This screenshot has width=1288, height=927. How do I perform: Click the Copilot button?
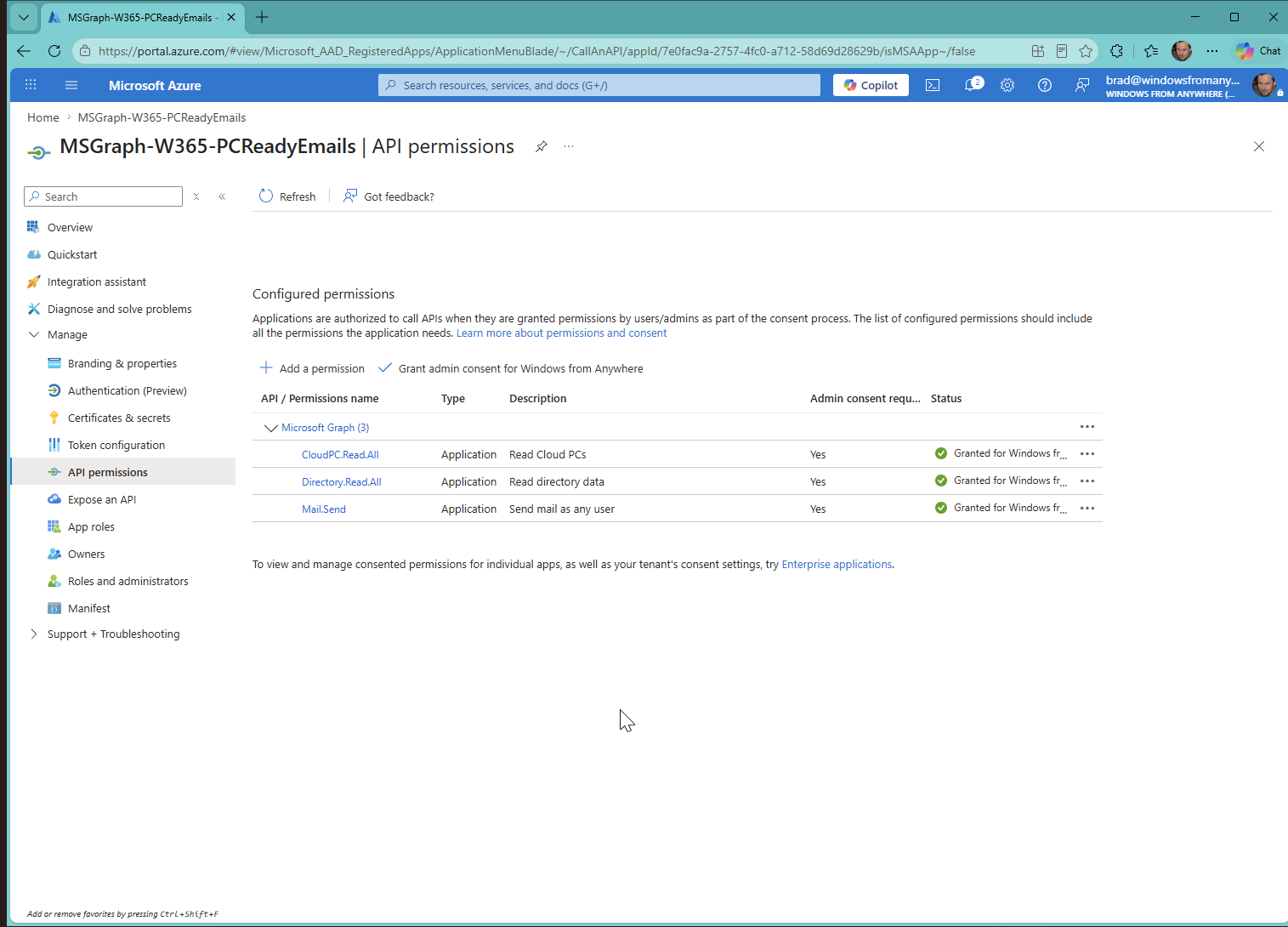click(x=871, y=85)
